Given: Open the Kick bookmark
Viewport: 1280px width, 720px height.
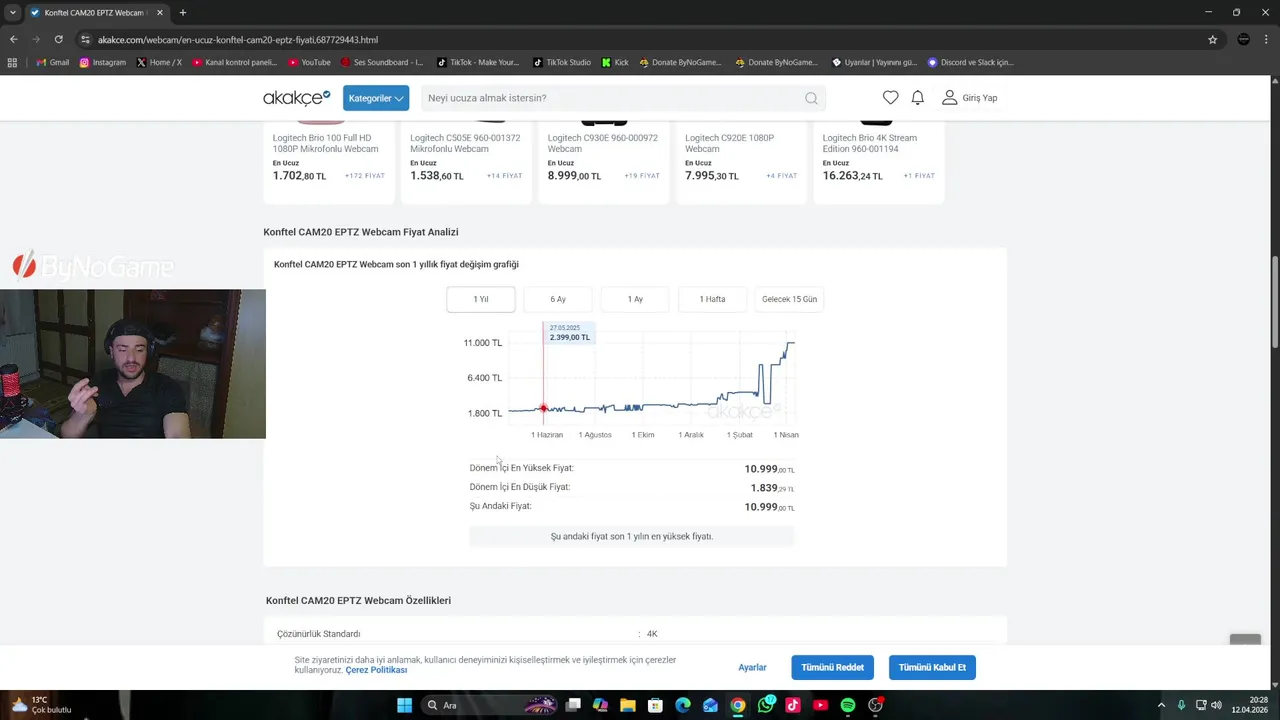Looking at the screenshot, I should [615, 62].
